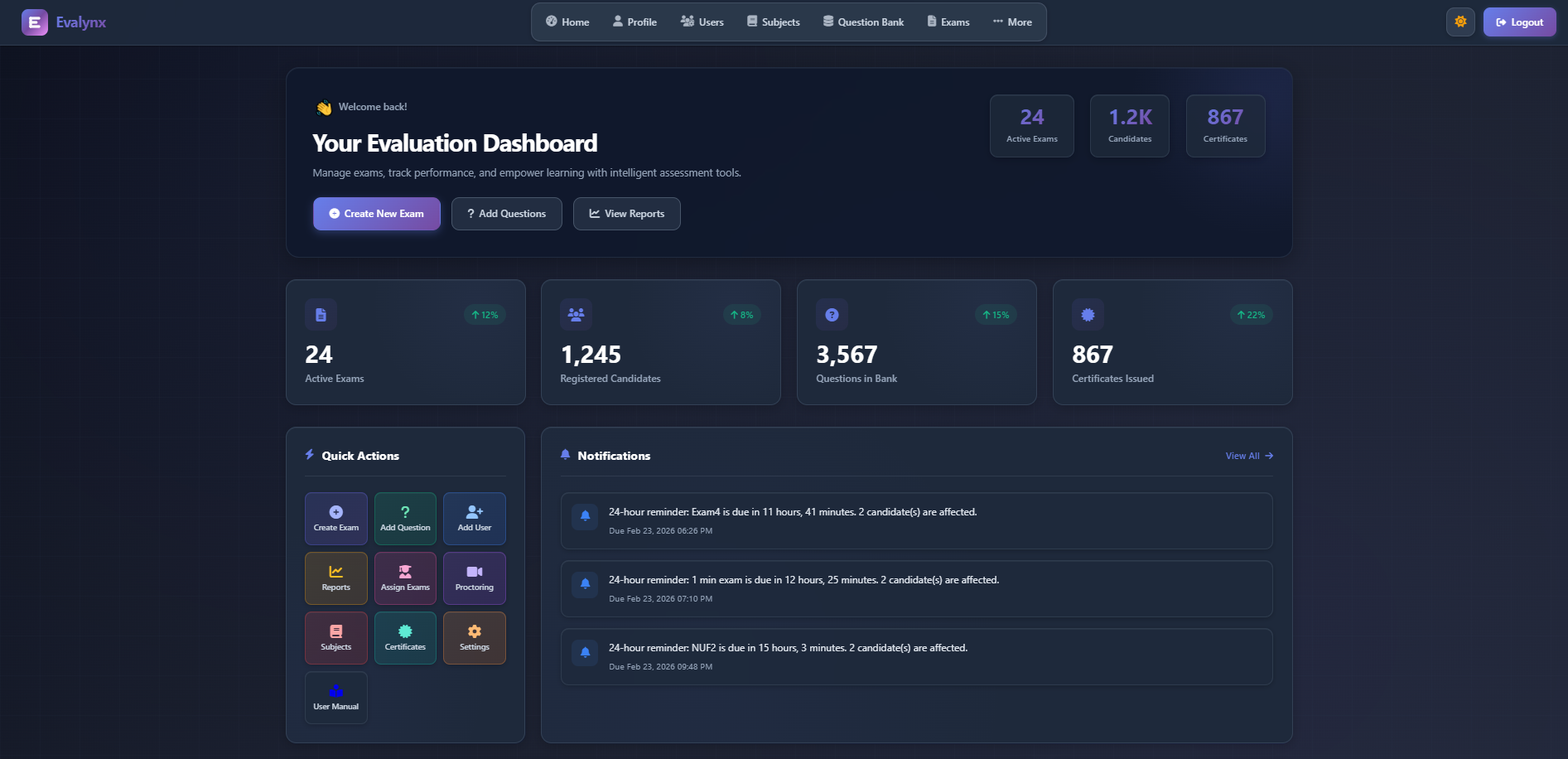The height and width of the screenshot is (759, 1568).
Task: Open the Exam4 24-hour reminder notification
Action: pos(917,520)
